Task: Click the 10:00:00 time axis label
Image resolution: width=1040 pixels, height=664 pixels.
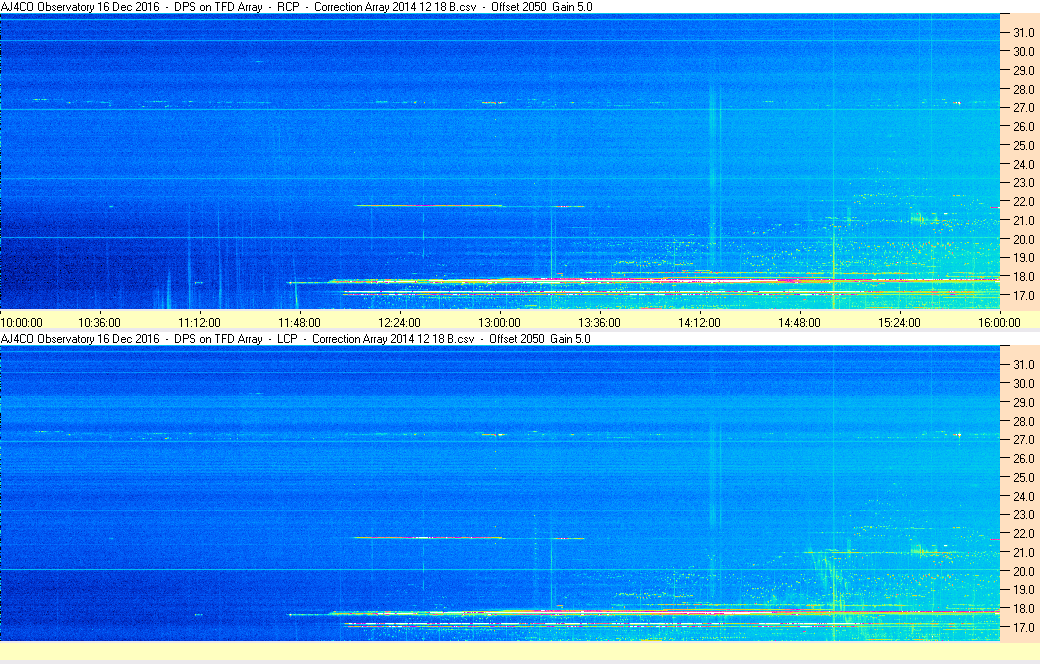Action: pos(22,323)
